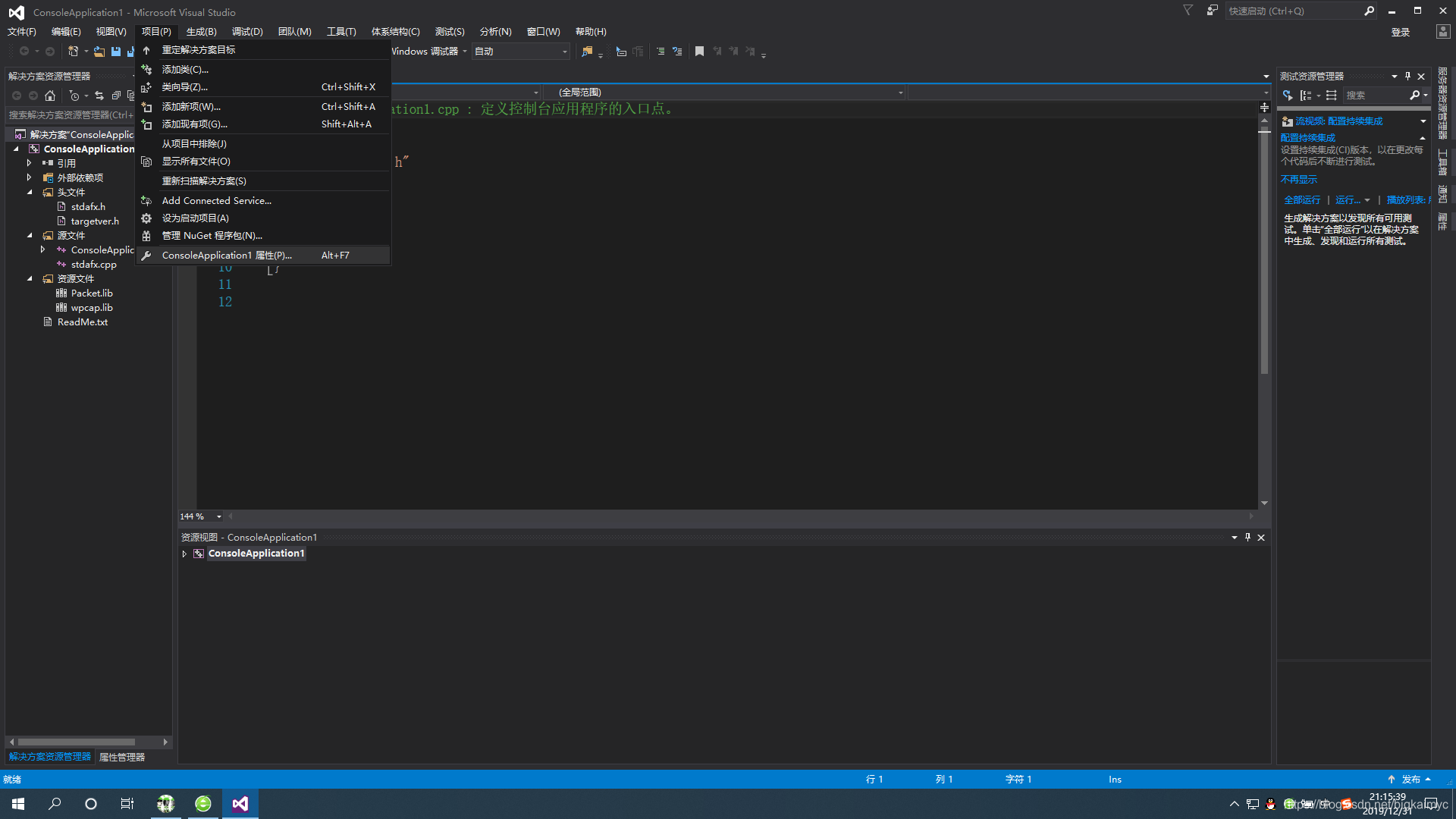Viewport: 1456px width, 819px height.
Task: Select ConsoleApplication1 属性(P) menu entry
Action: (226, 256)
